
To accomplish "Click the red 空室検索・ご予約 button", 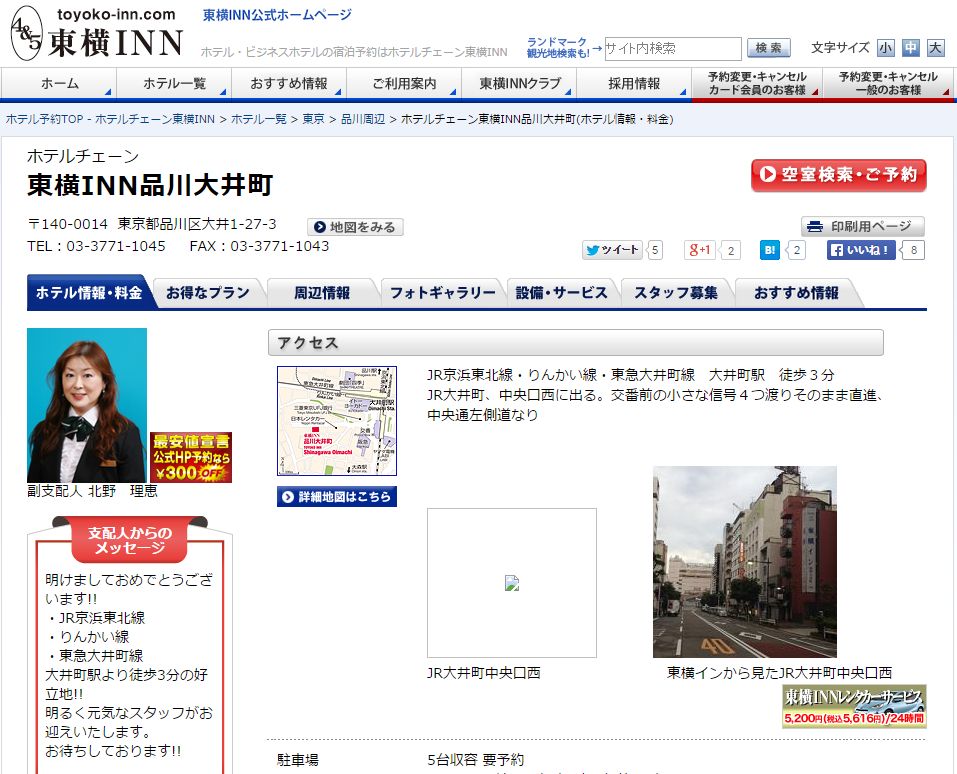I will 839,175.
